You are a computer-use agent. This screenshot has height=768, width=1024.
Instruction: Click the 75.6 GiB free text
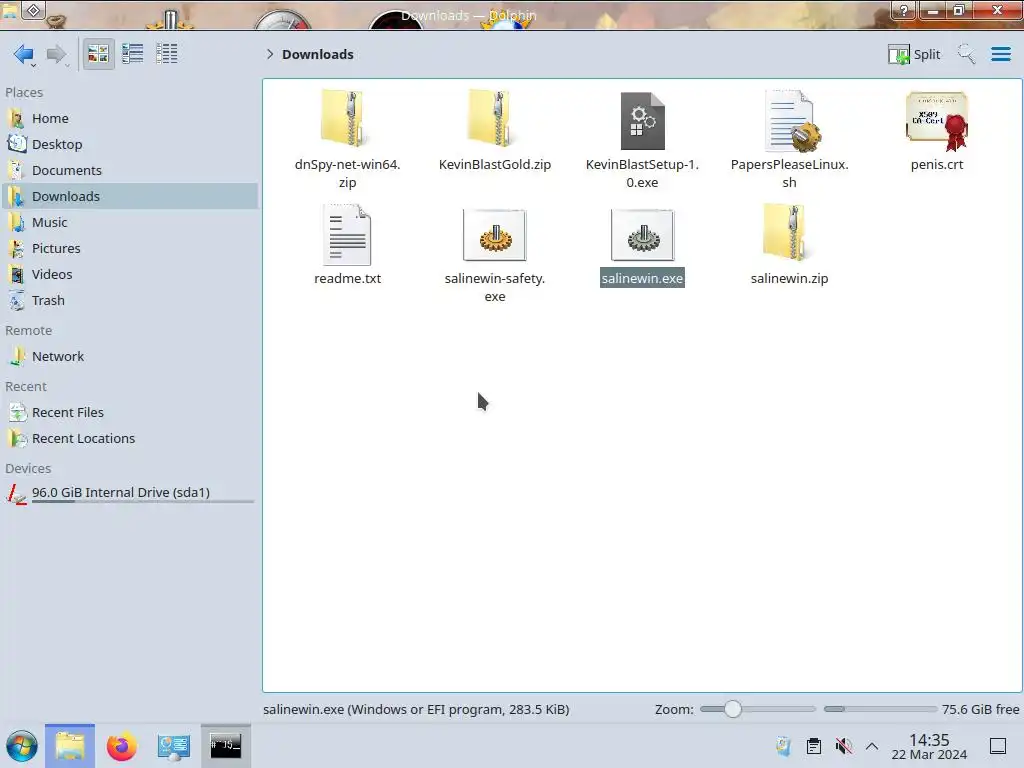980,709
